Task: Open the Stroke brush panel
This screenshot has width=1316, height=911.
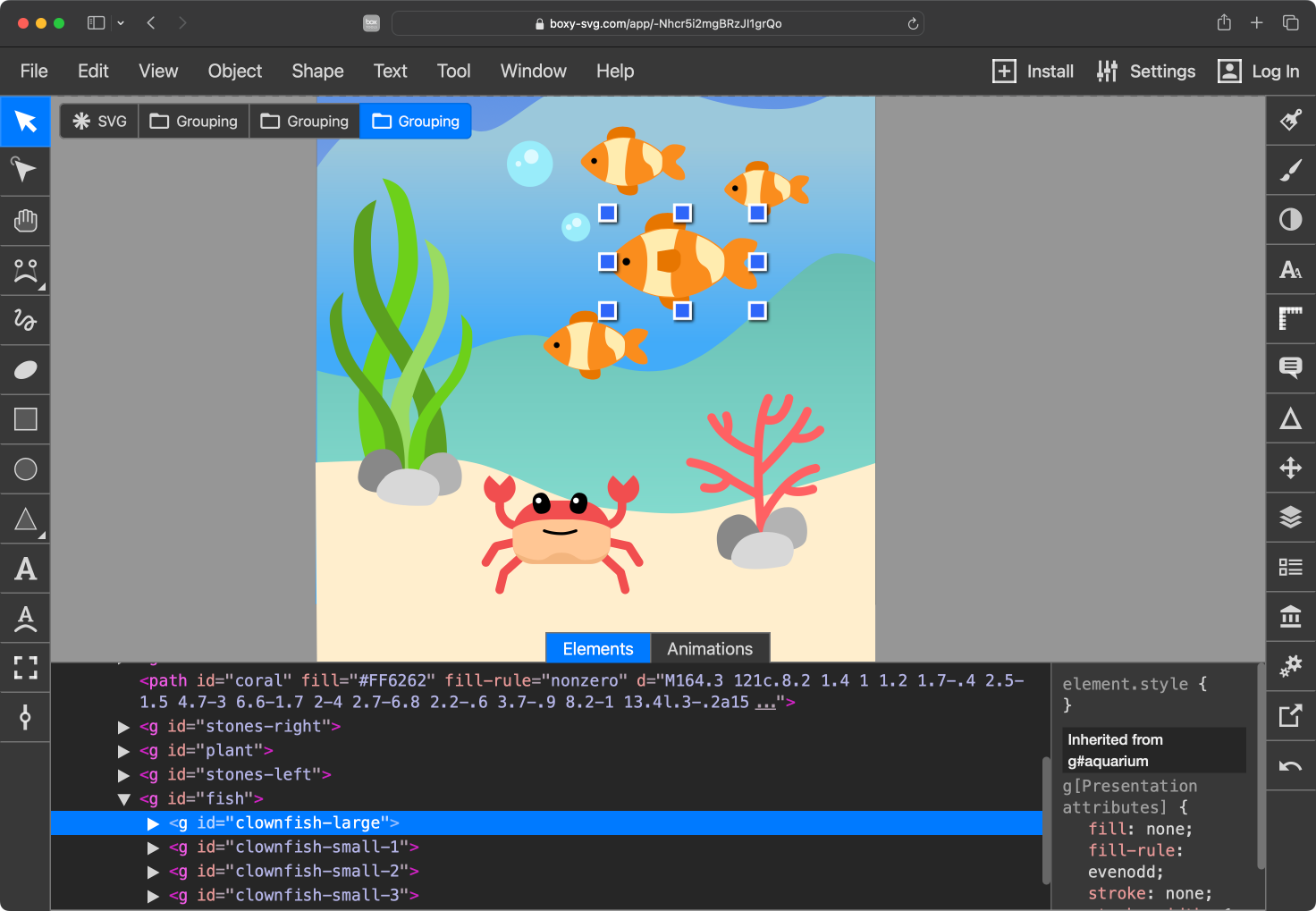Action: (x=1290, y=170)
